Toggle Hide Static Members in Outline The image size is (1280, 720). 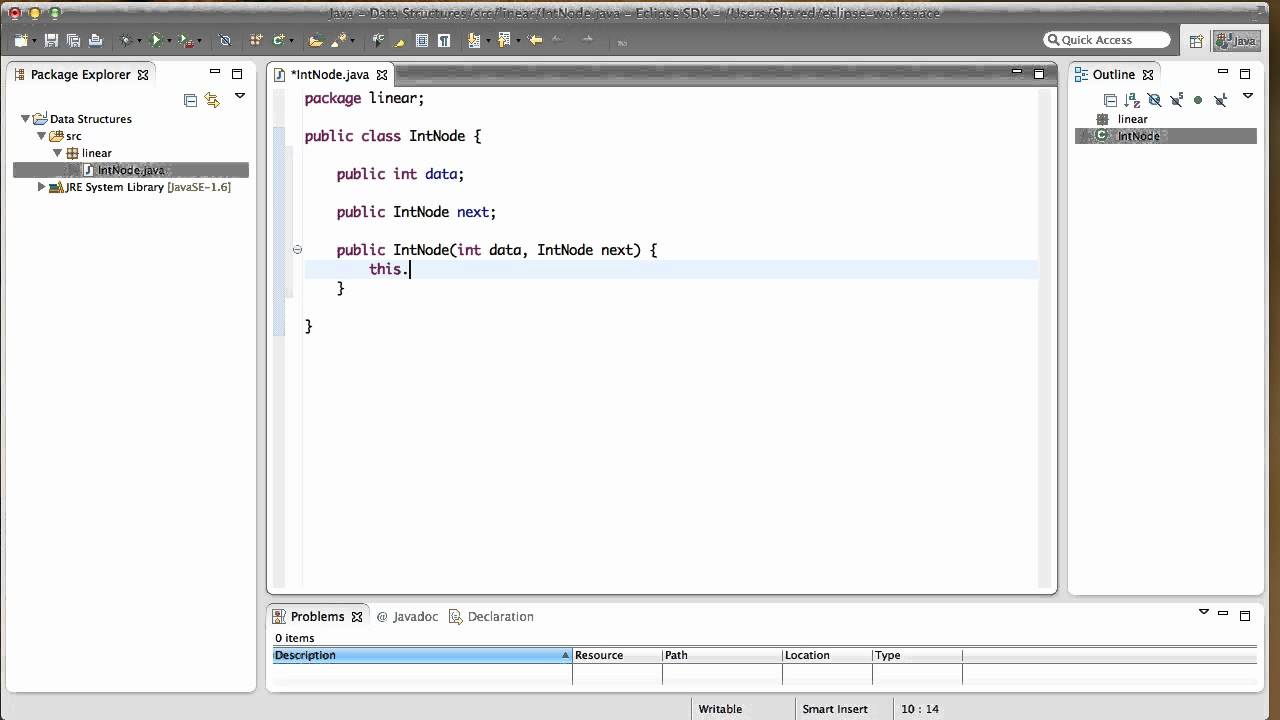1176,100
